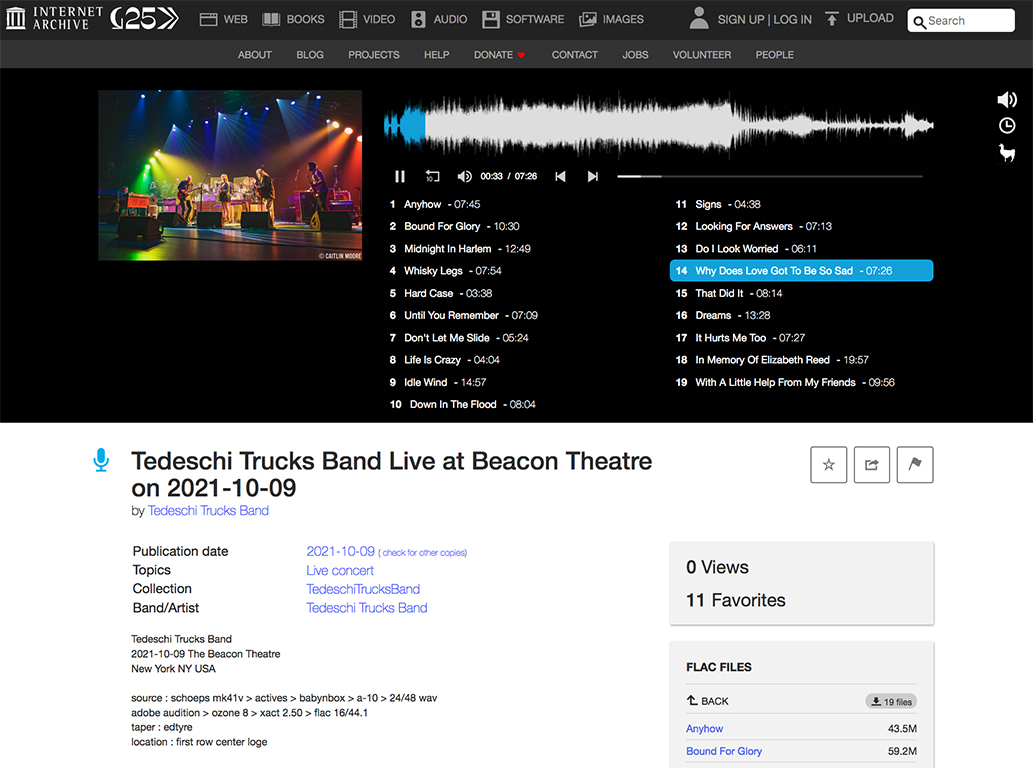
Task: Open the Internet Archive home logo
Action: tap(54, 18)
